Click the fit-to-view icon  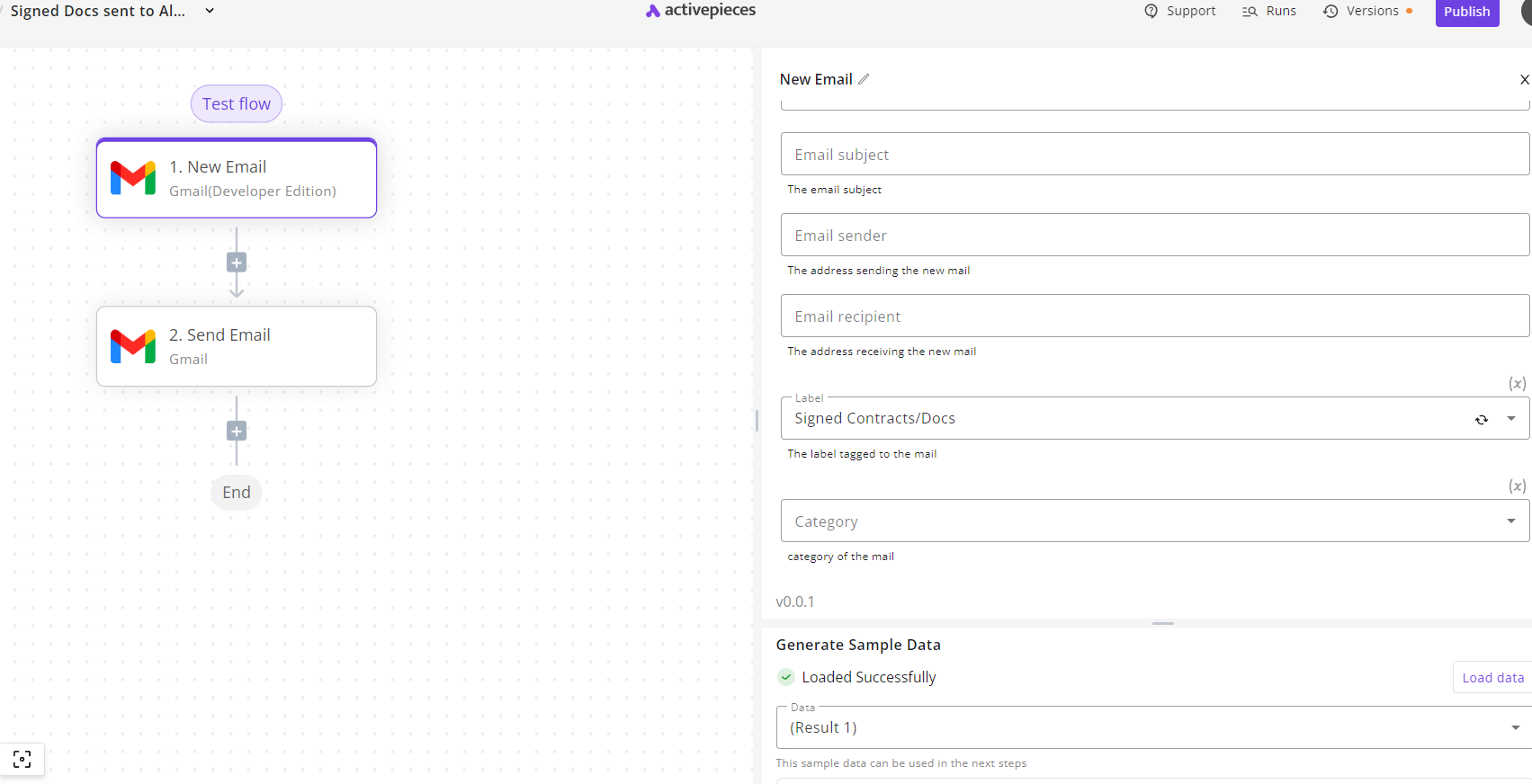click(22, 759)
